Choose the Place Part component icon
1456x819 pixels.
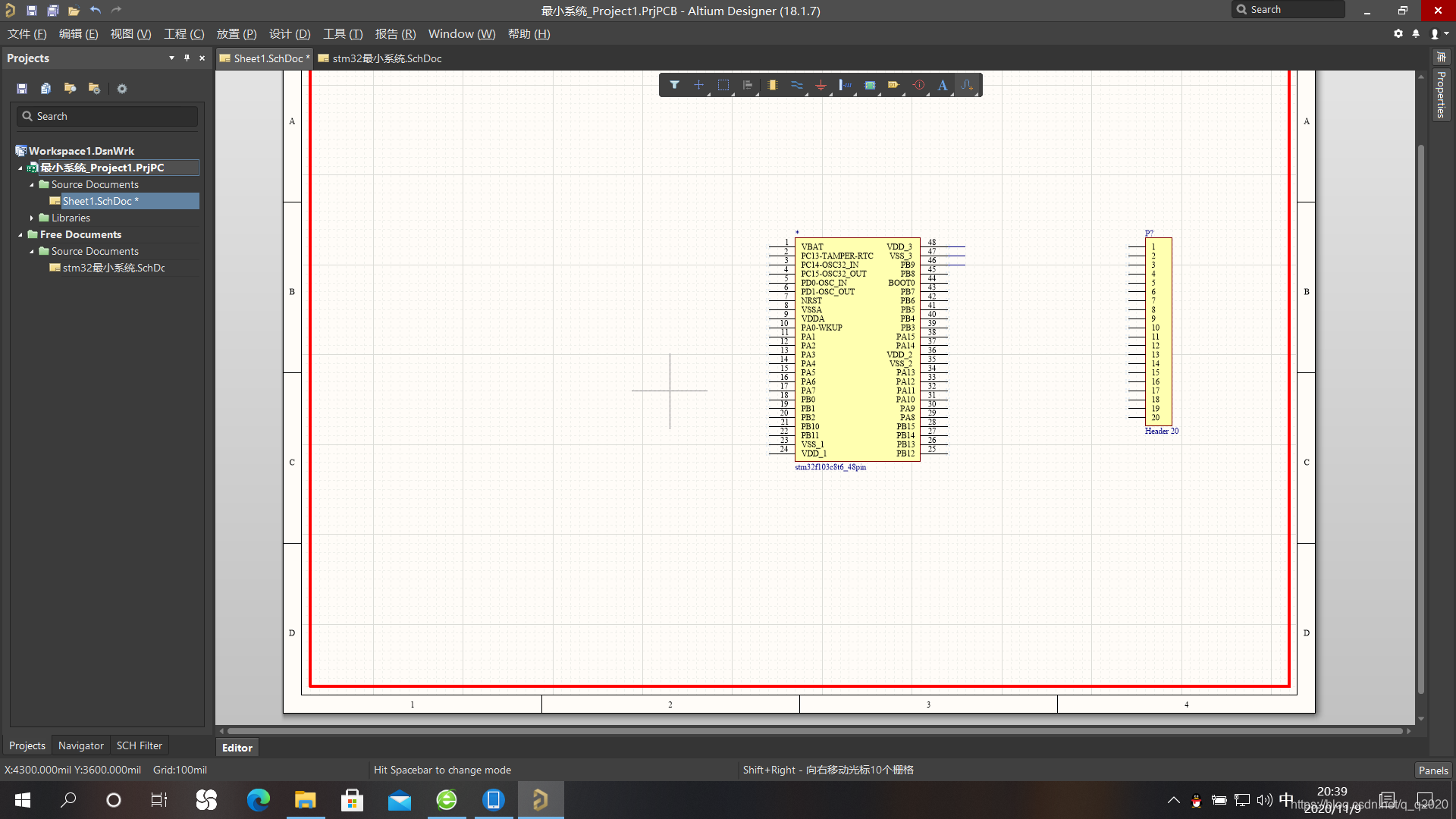tap(772, 85)
